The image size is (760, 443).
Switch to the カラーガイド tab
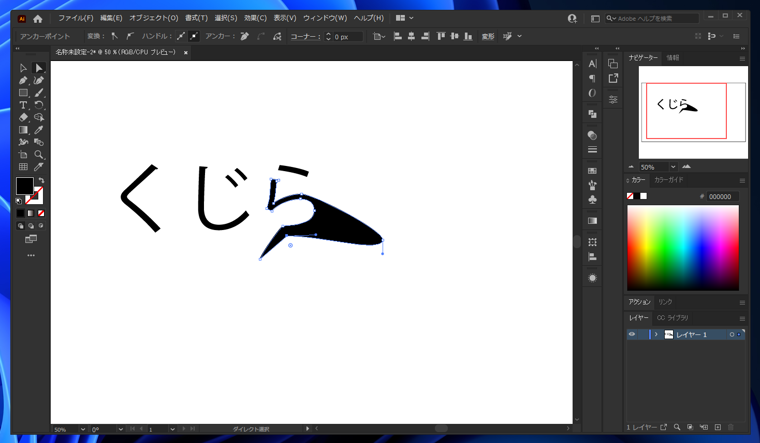click(x=668, y=180)
